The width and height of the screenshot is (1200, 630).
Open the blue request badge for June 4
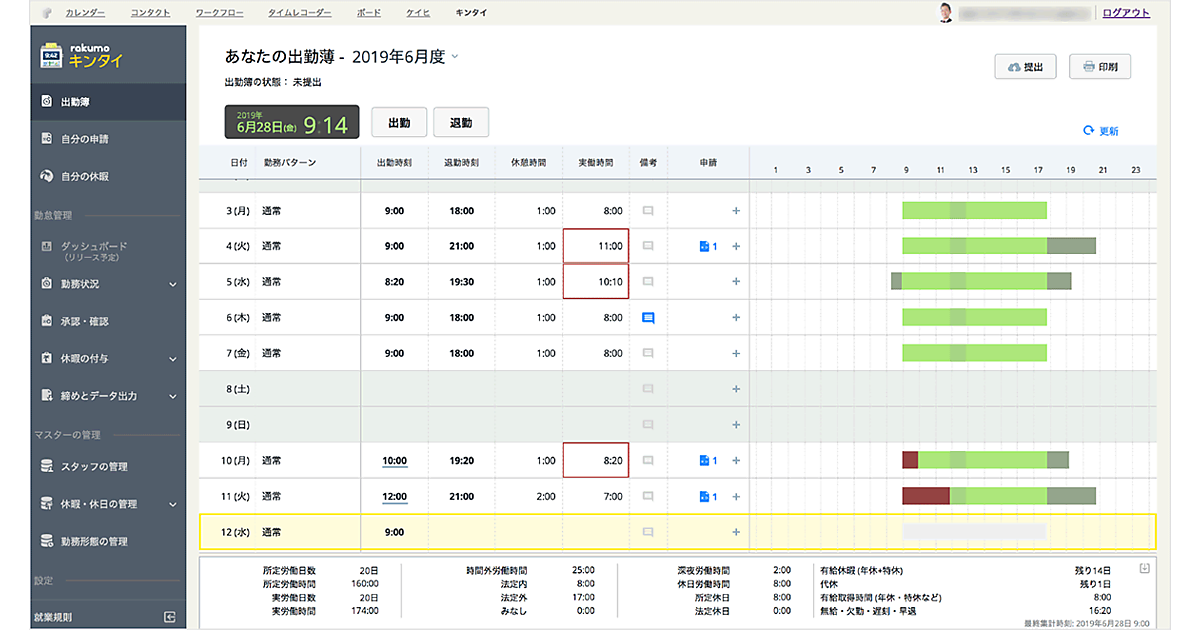click(x=708, y=246)
